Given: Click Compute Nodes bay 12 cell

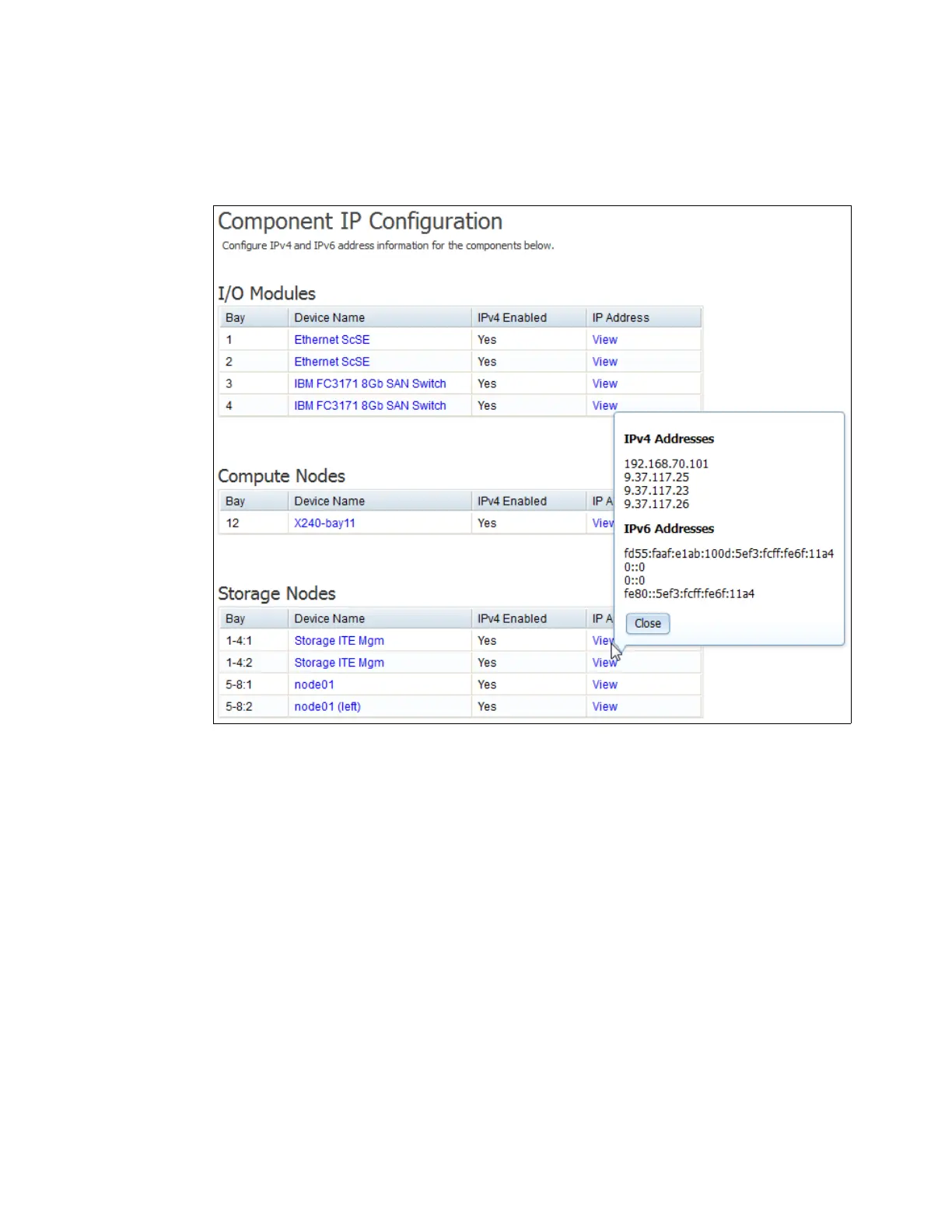Looking at the screenshot, I should (254, 523).
